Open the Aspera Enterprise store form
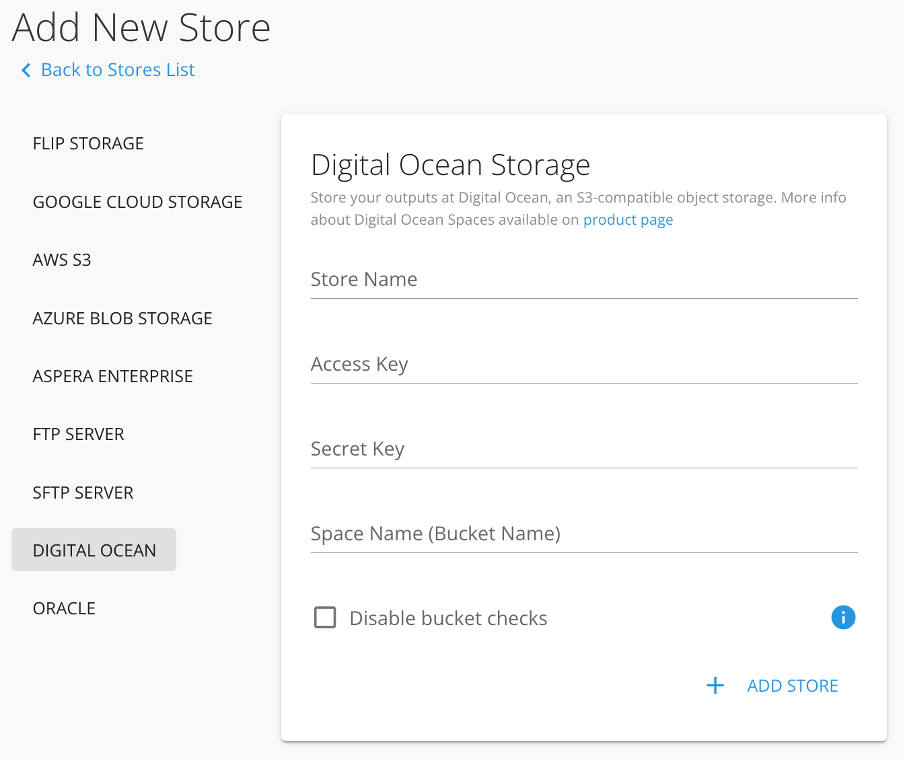The image size is (904, 760). [113, 376]
